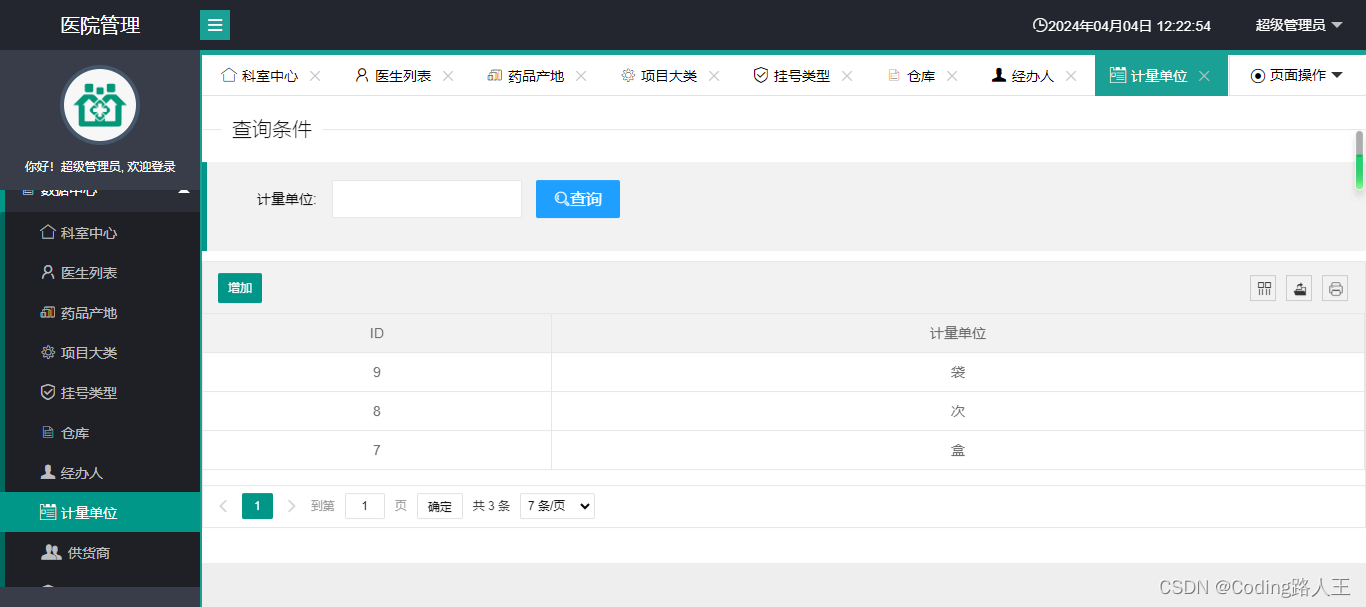Select the table cell 袋

(958, 372)
